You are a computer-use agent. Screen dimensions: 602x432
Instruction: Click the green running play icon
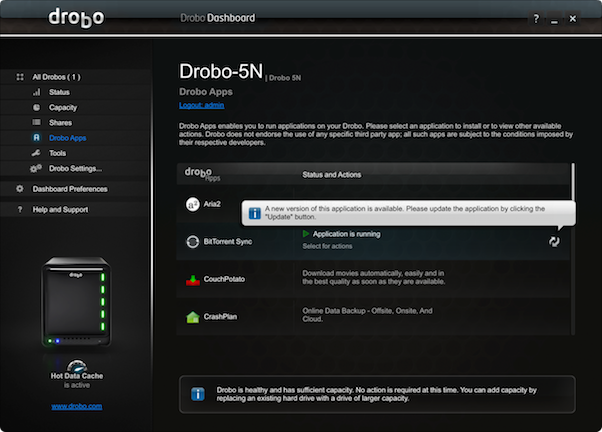point(306,233)
